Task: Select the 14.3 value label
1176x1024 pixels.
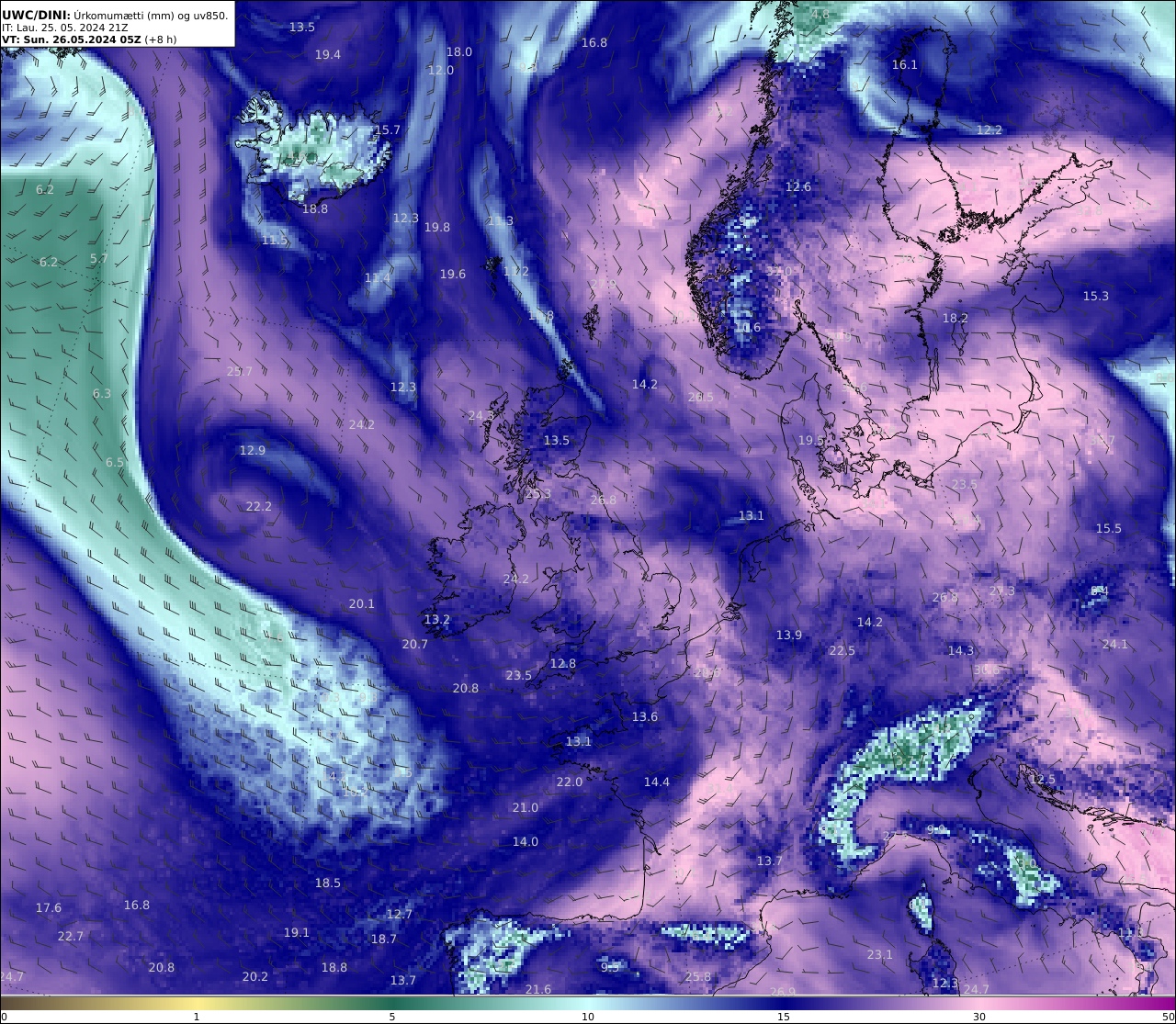Action: (961, 651)
